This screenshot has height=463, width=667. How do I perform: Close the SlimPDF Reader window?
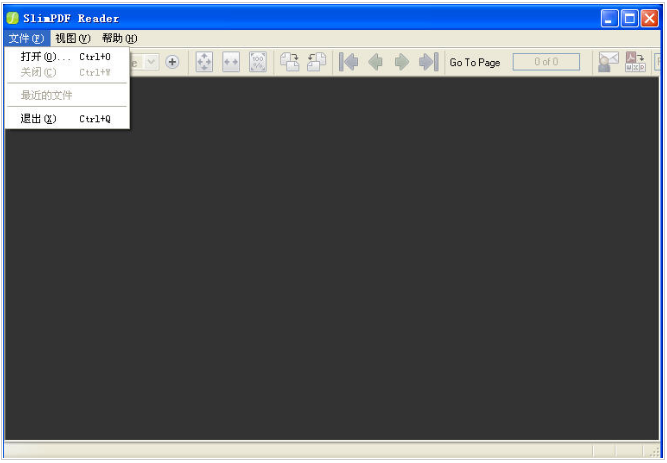pyautogui.click(x=650, y=18)
